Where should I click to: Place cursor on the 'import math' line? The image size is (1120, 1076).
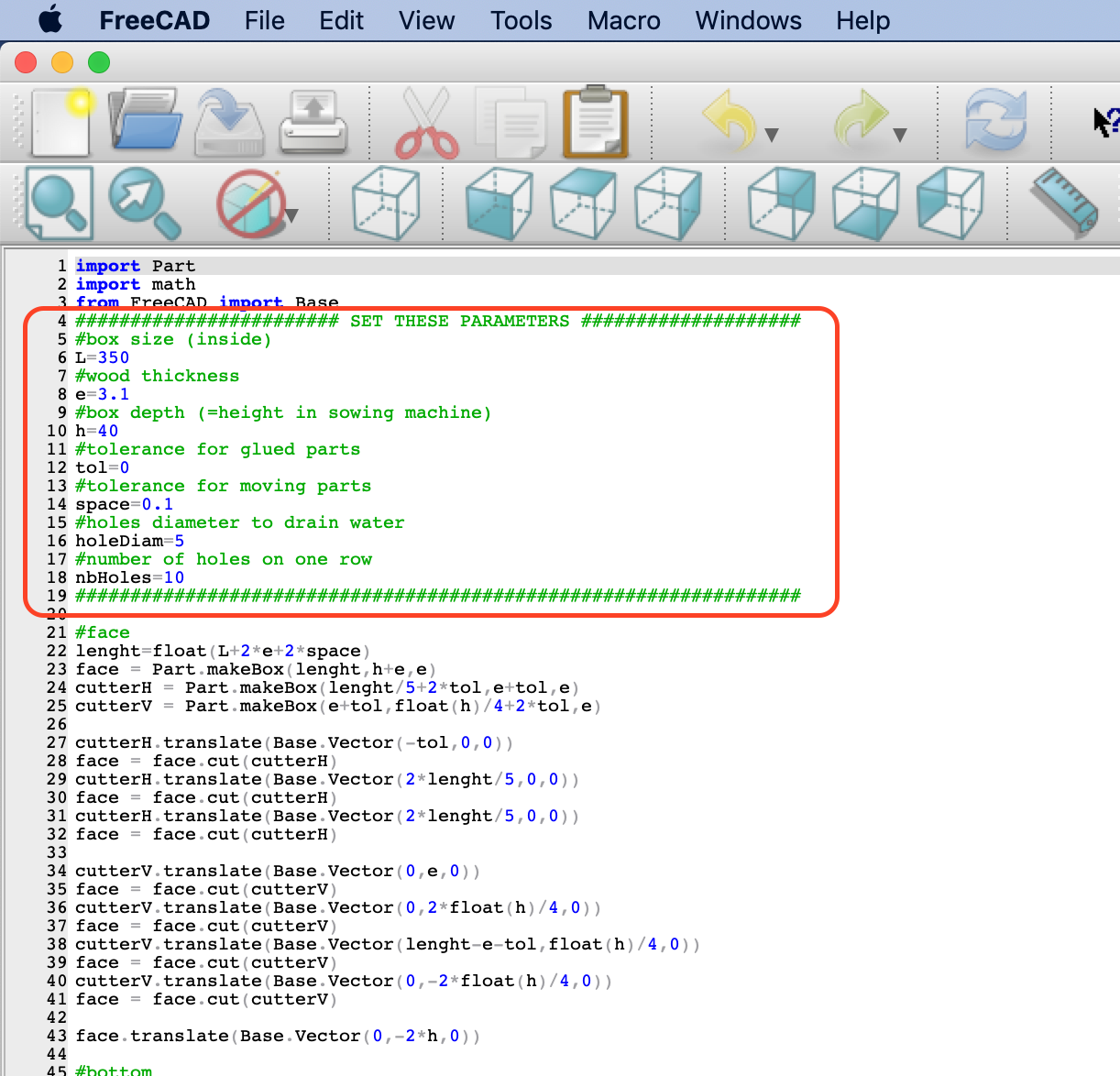pos(136,284)
